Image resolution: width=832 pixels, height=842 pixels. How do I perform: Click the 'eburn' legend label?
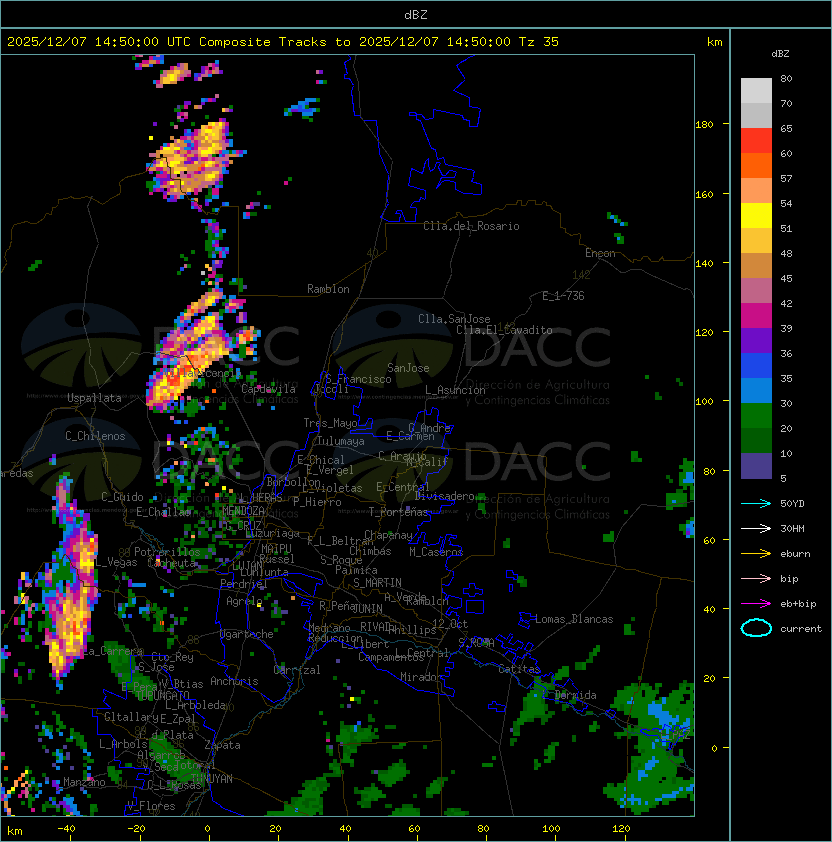pos(795,554)
